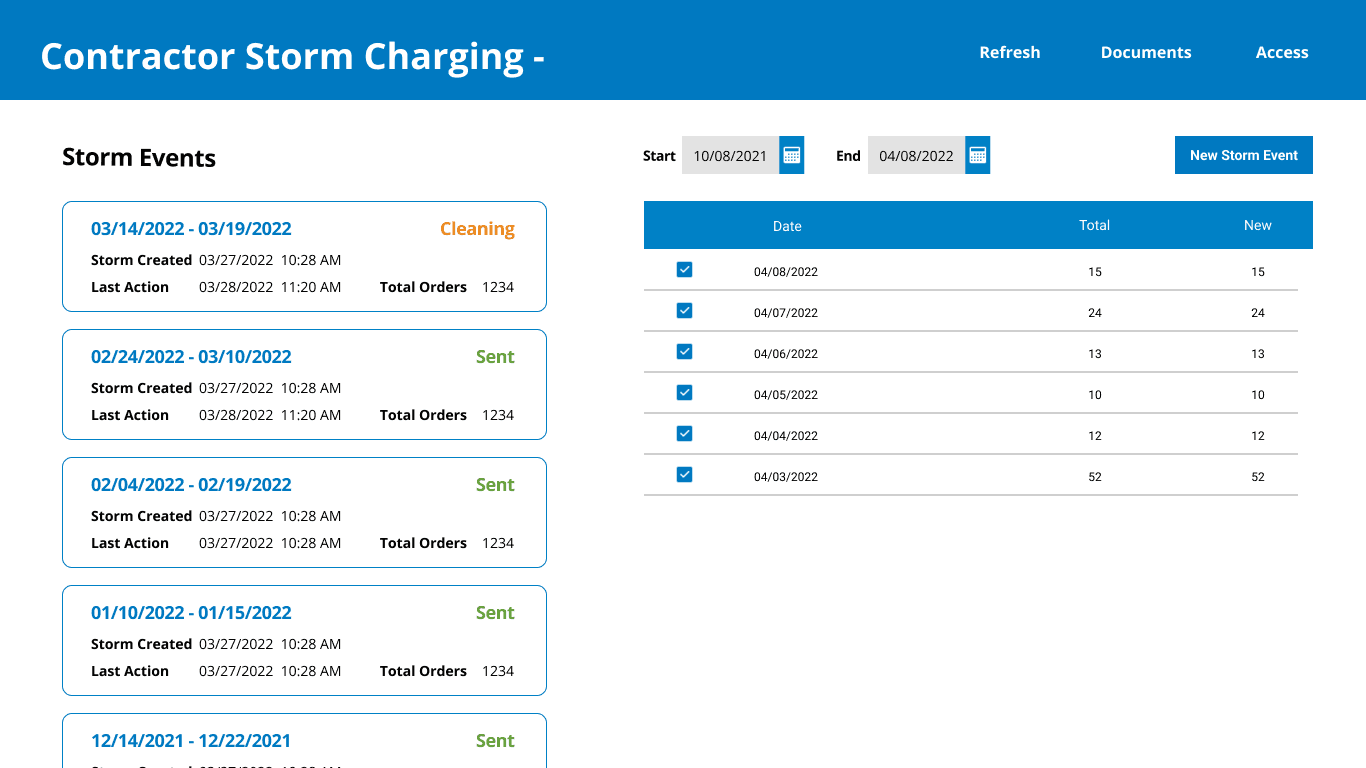Click the Storm Events heading
Viewport: 1366px width, 768px height.
tap(139, 158)
